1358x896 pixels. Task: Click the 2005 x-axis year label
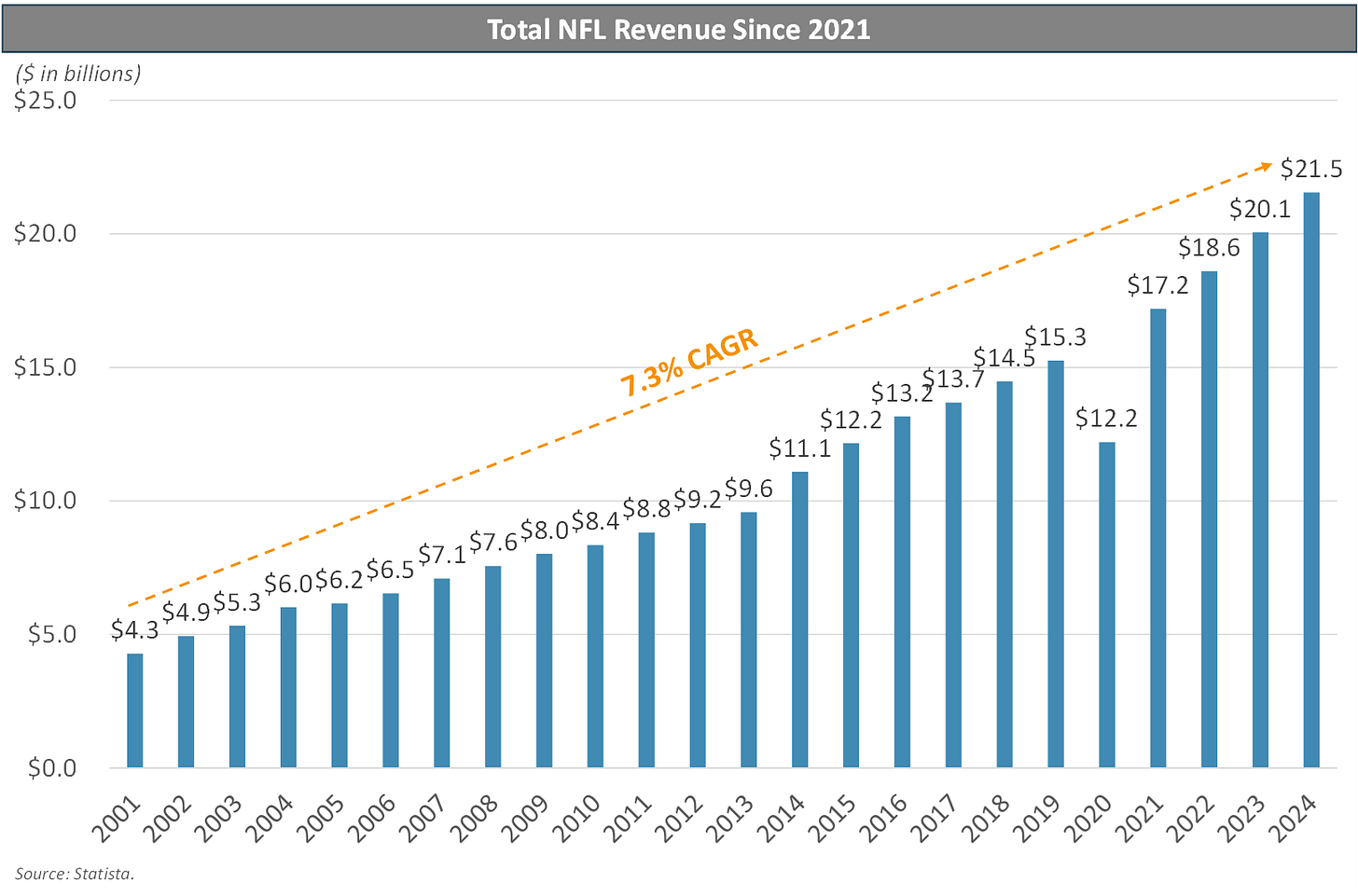[321, 819]
